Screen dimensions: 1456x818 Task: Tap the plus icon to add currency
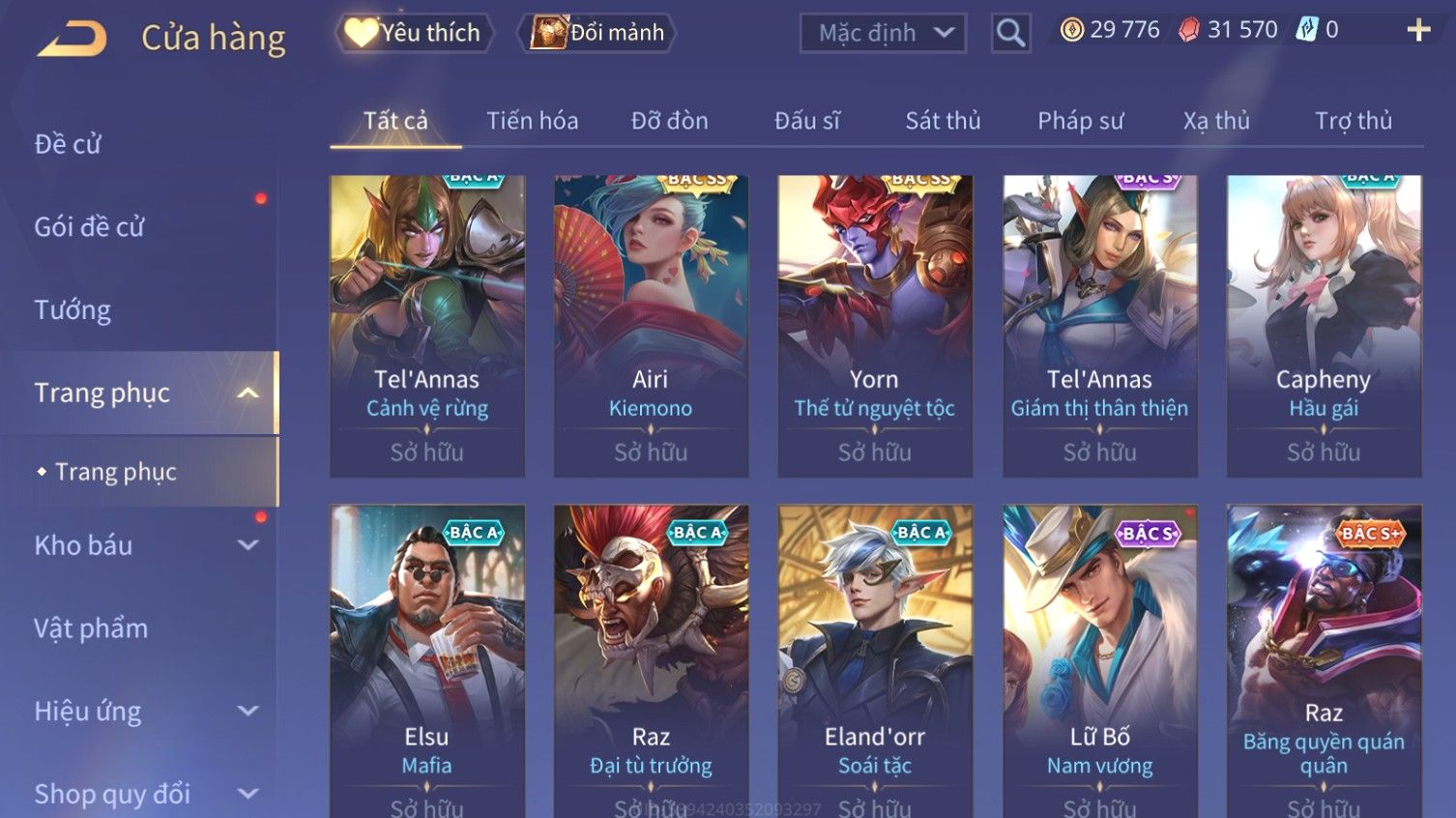1418,30
